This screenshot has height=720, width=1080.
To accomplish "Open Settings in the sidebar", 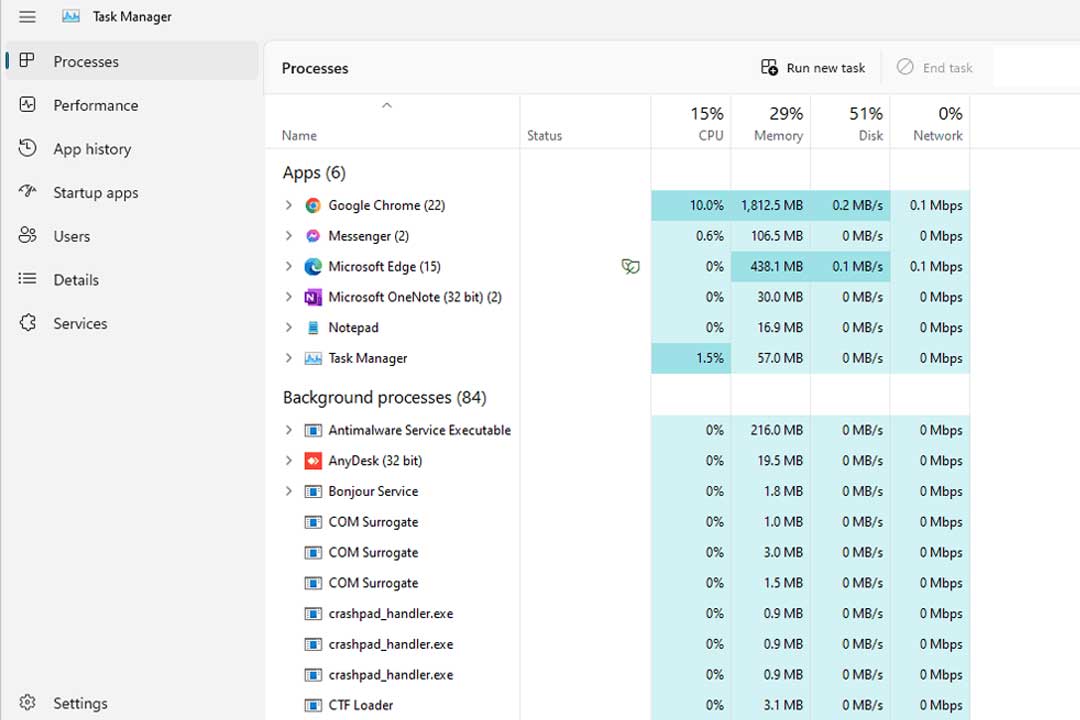I will pyautogui.click(x=132, y=703).
